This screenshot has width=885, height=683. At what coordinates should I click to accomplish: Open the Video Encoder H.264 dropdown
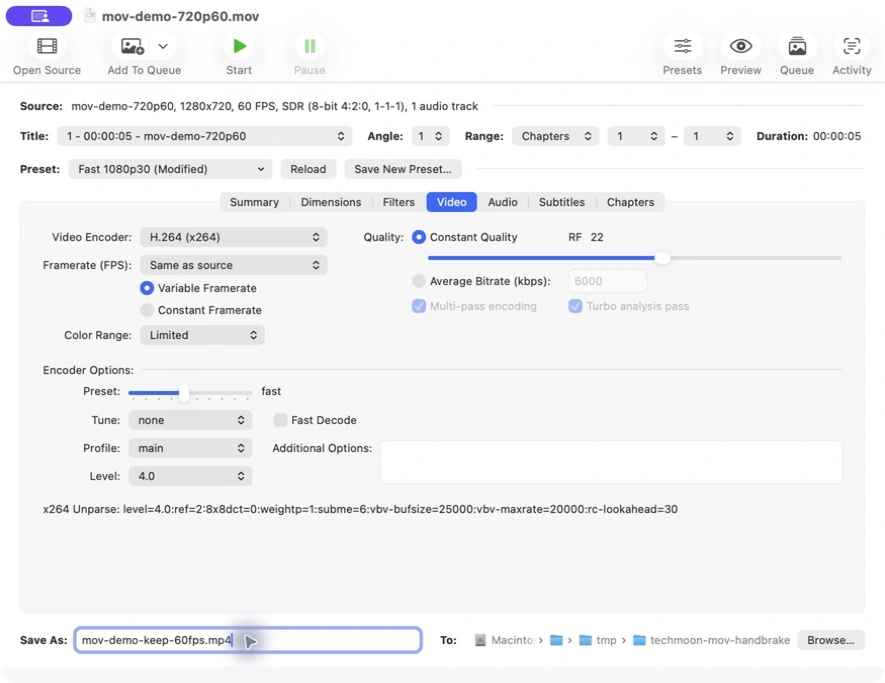(x=234, y=237)
